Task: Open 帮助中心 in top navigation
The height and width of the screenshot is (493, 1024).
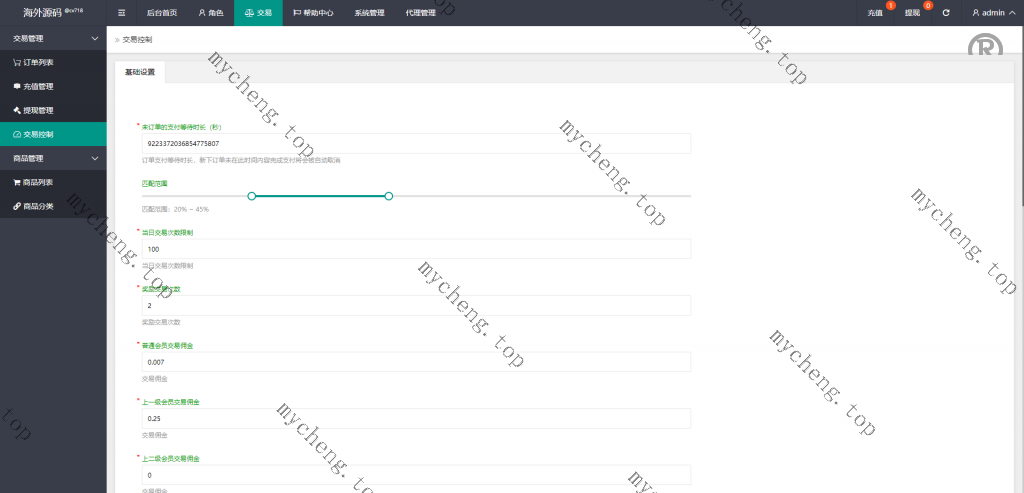Action: point(313,13)
